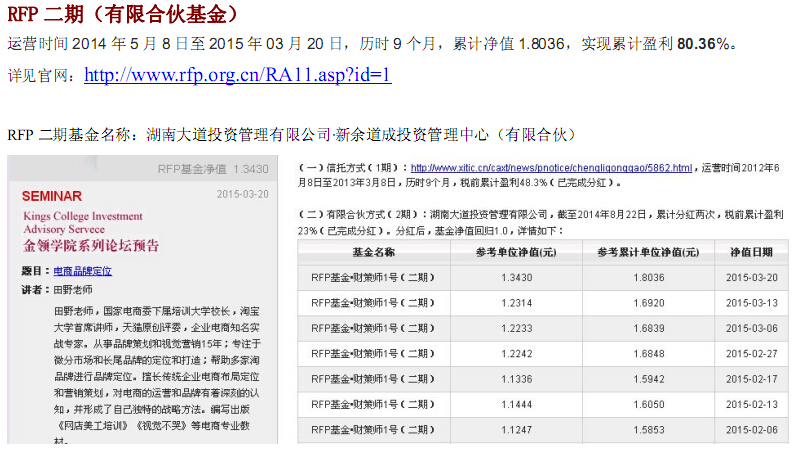Click the RFP 二期基金名称 line
This screenshot has height=451, width=800.
coord(292,135)
